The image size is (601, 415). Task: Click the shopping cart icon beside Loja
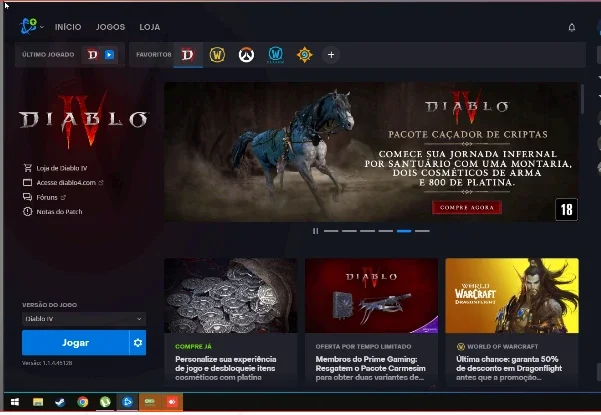point(28,168)
